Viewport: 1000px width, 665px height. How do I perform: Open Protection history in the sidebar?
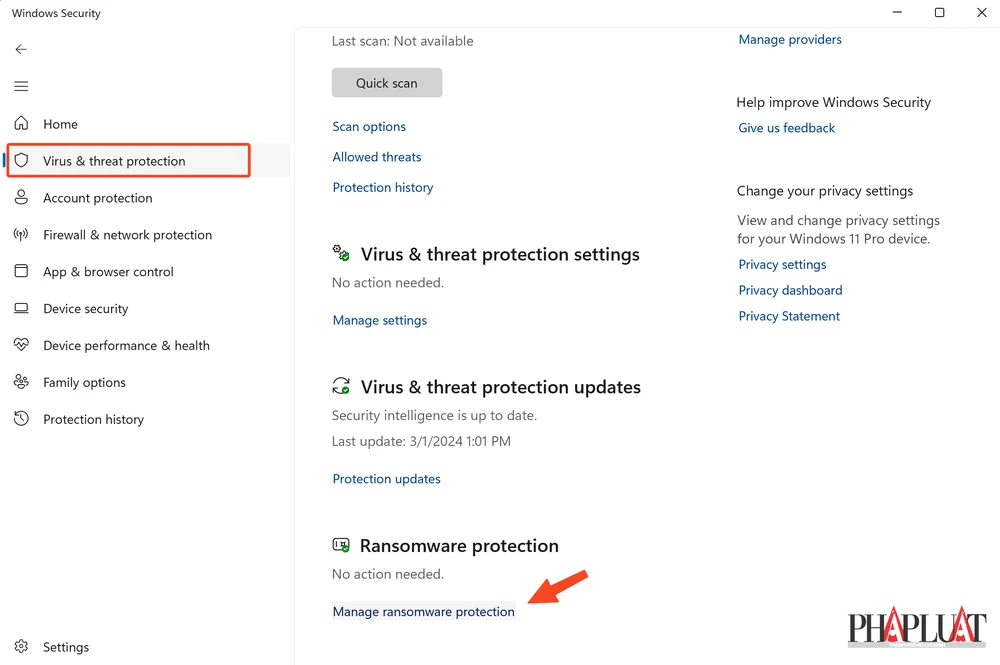(x=93, y=420)
